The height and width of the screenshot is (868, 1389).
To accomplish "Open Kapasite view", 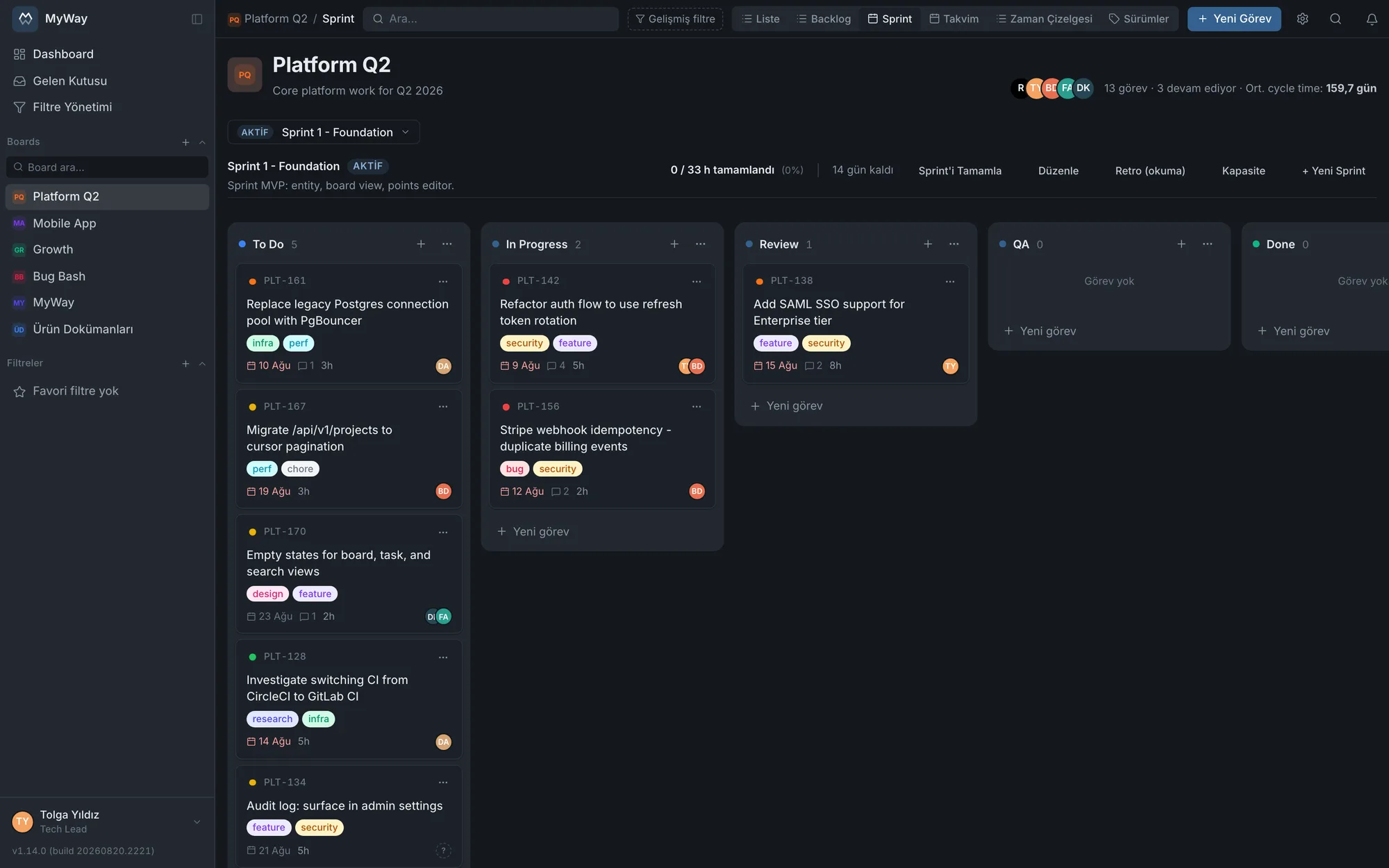I will click(x=1243, y=171).
